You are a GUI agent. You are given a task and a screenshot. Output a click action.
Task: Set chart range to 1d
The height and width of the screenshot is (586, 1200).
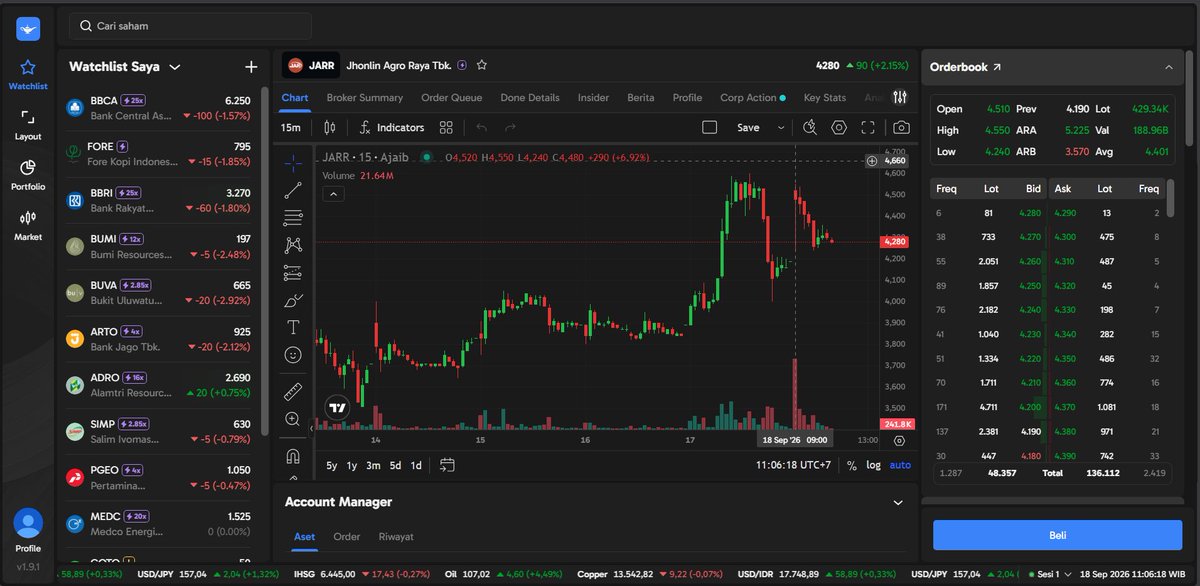pyautogui.click(x=416, y=465)
